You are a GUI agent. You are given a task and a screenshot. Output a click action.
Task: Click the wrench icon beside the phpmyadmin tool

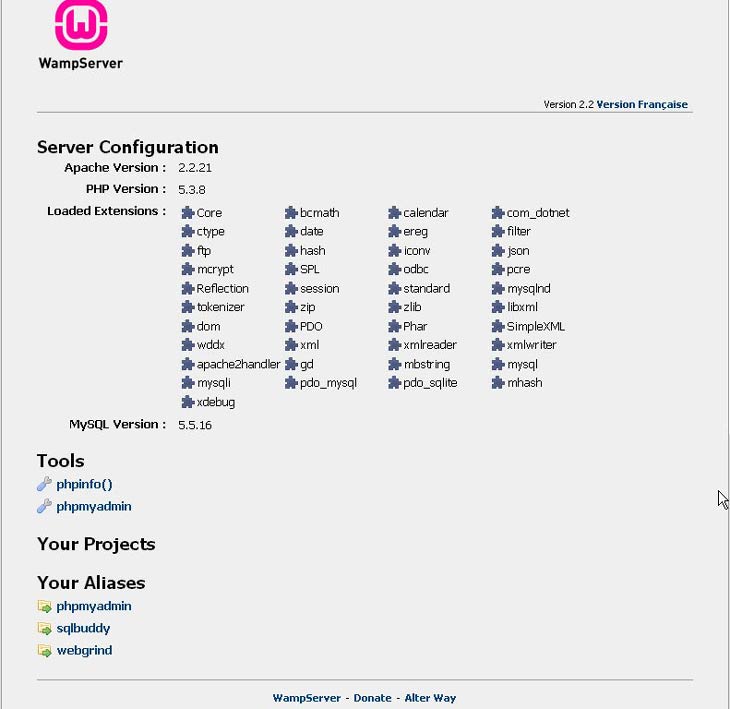(x=44, y=506)
